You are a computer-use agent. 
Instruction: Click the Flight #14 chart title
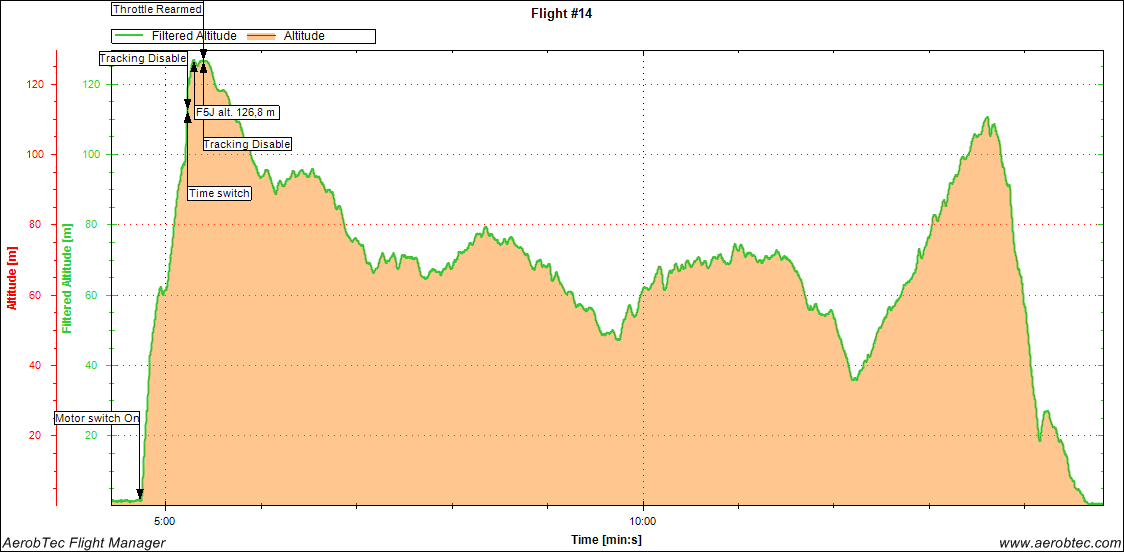(x=562, y=13)
